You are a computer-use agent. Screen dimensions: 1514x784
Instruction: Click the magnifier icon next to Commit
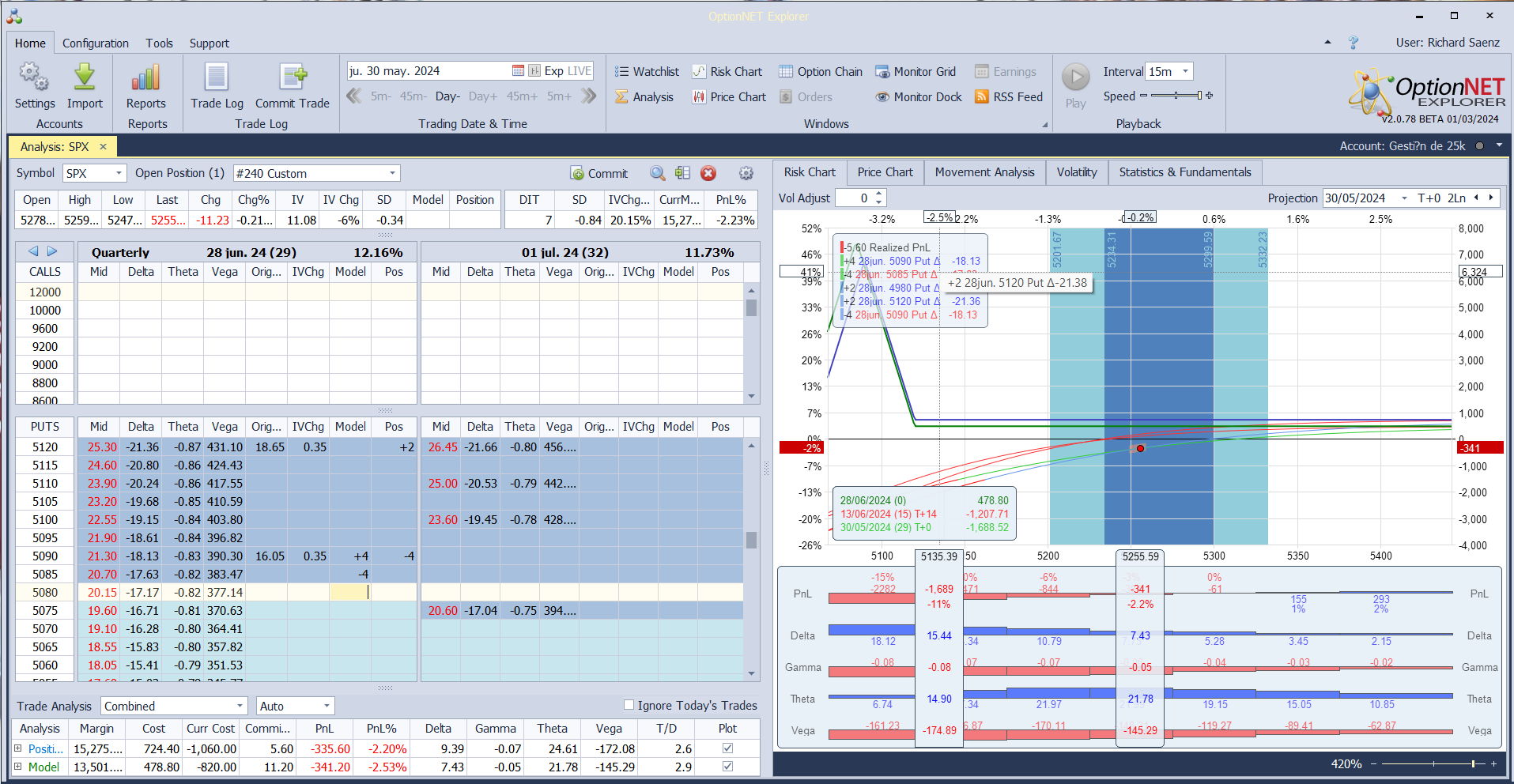(x=657, y=173)
